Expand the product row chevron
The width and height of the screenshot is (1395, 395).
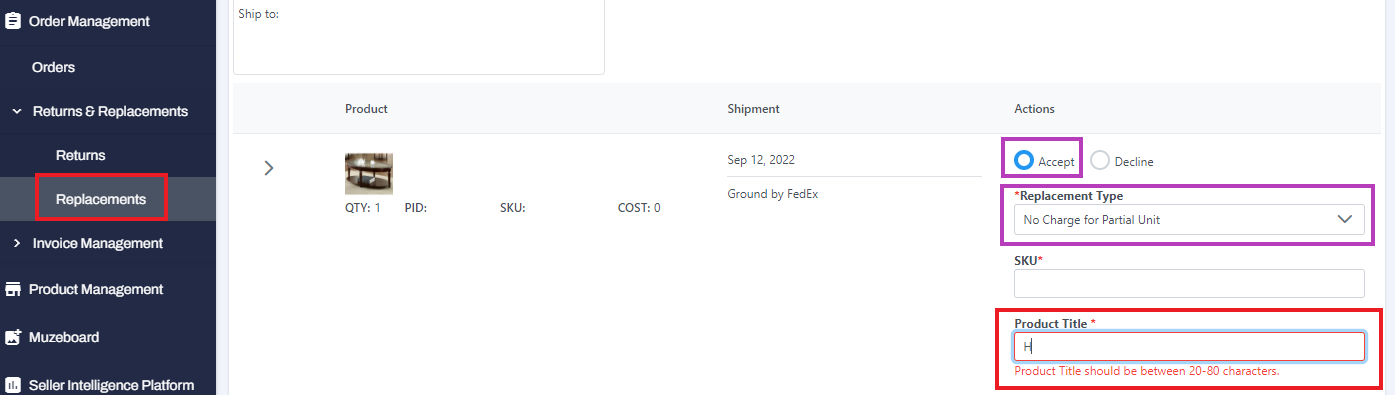pos(268,167)
